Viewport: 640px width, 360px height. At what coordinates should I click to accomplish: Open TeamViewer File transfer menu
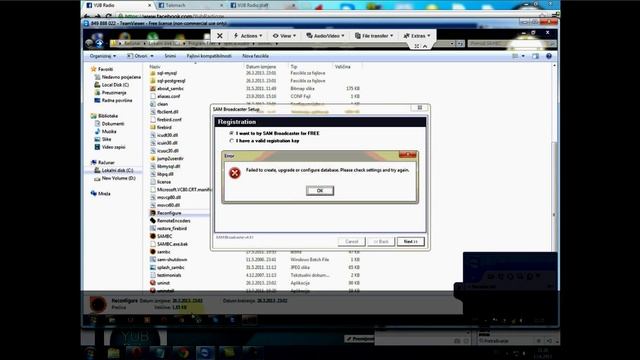pyautogui.click(x=374, y=36)
